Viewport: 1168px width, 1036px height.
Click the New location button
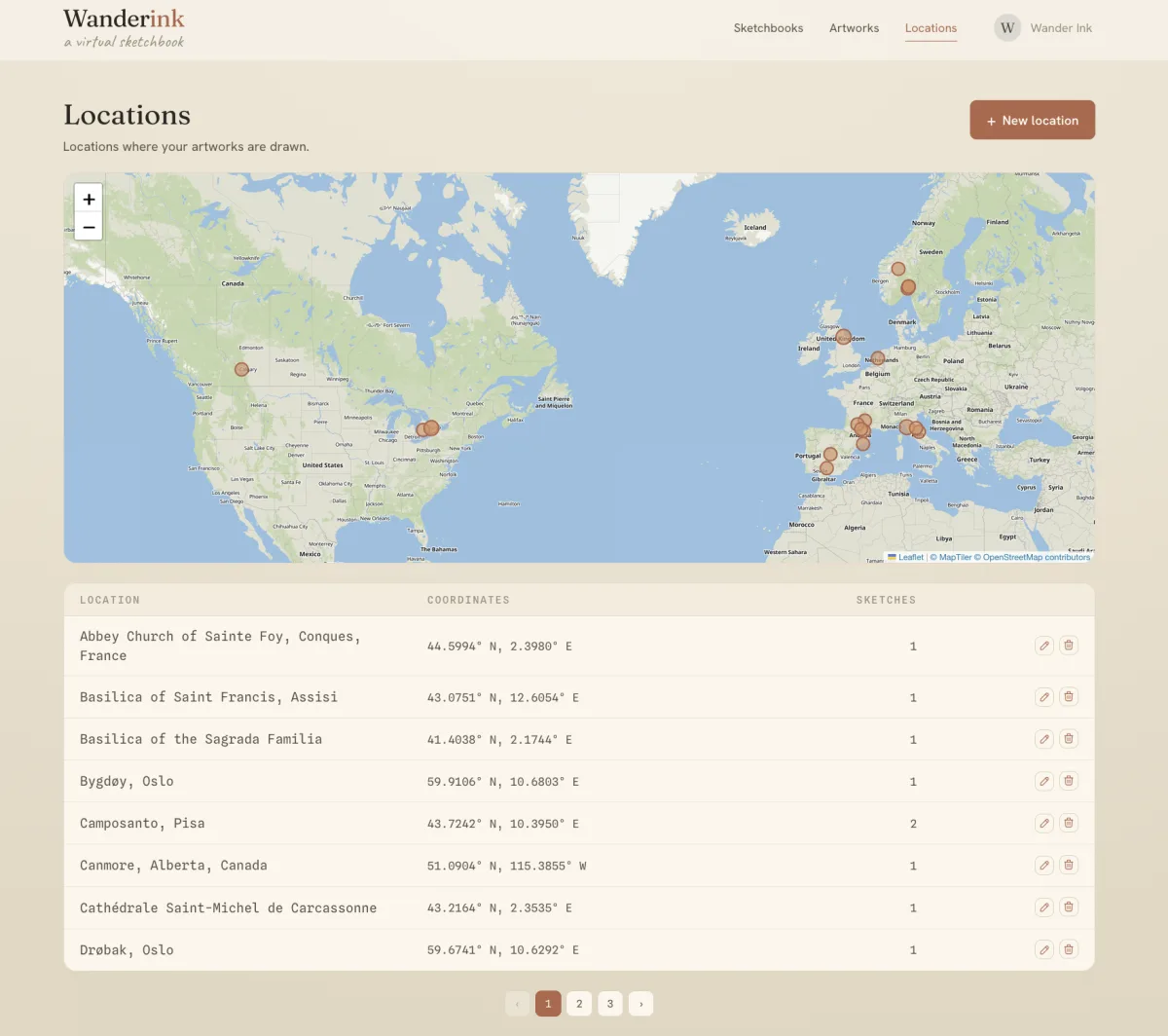tap(1032, 120)
